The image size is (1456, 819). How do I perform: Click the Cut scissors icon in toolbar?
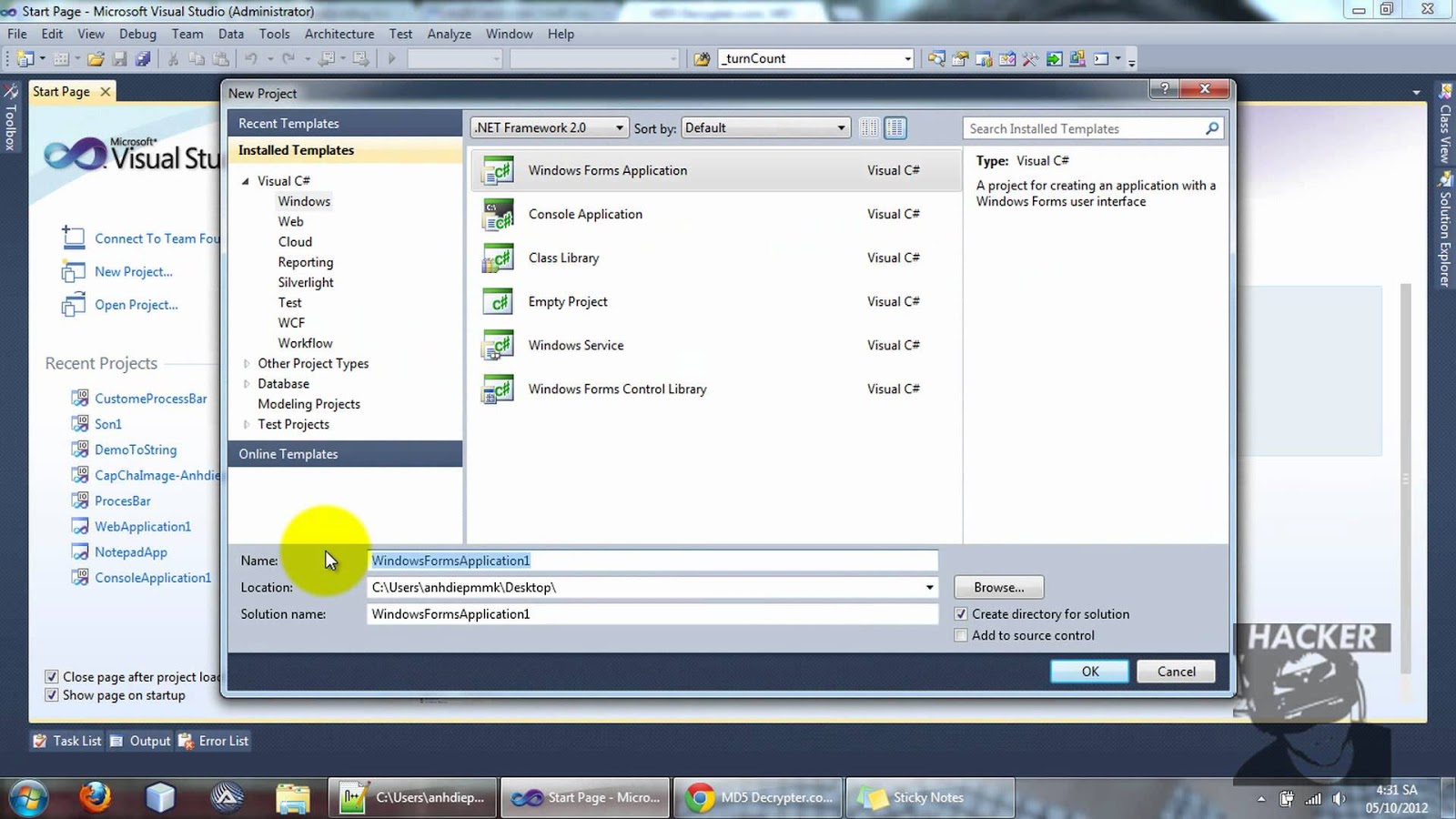[173, 58]
